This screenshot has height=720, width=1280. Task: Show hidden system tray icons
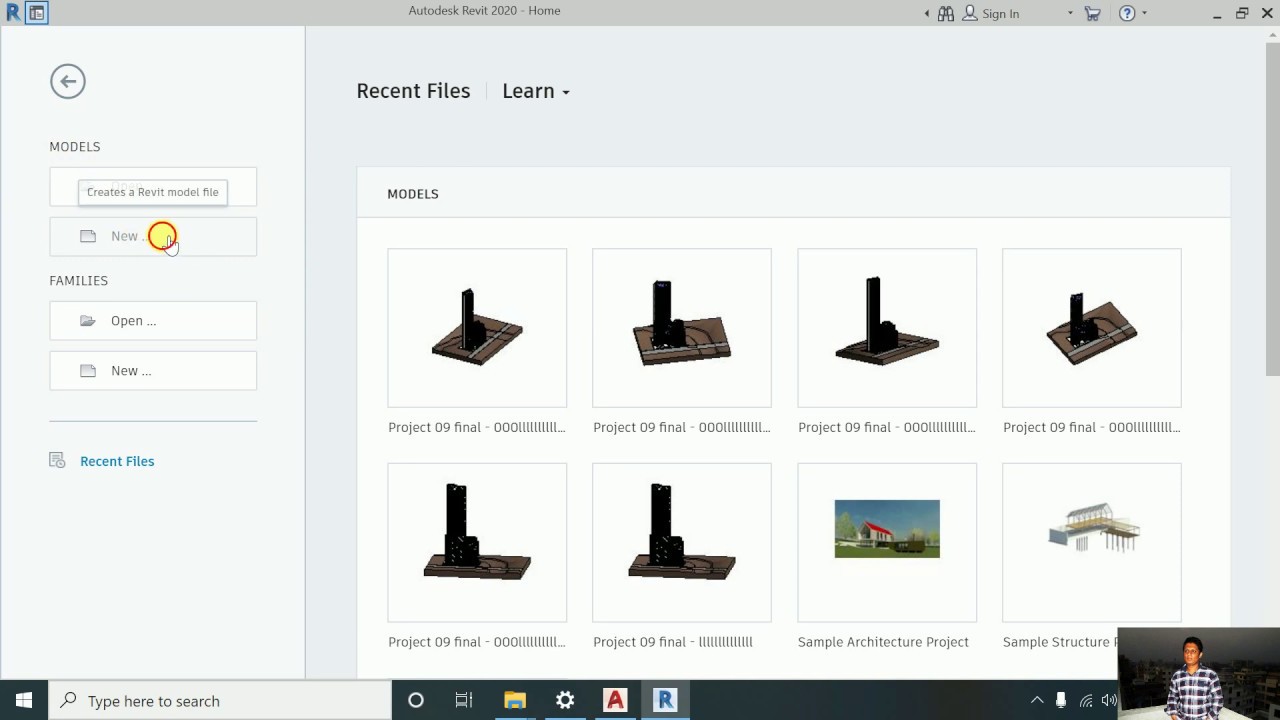[1037, 701]
